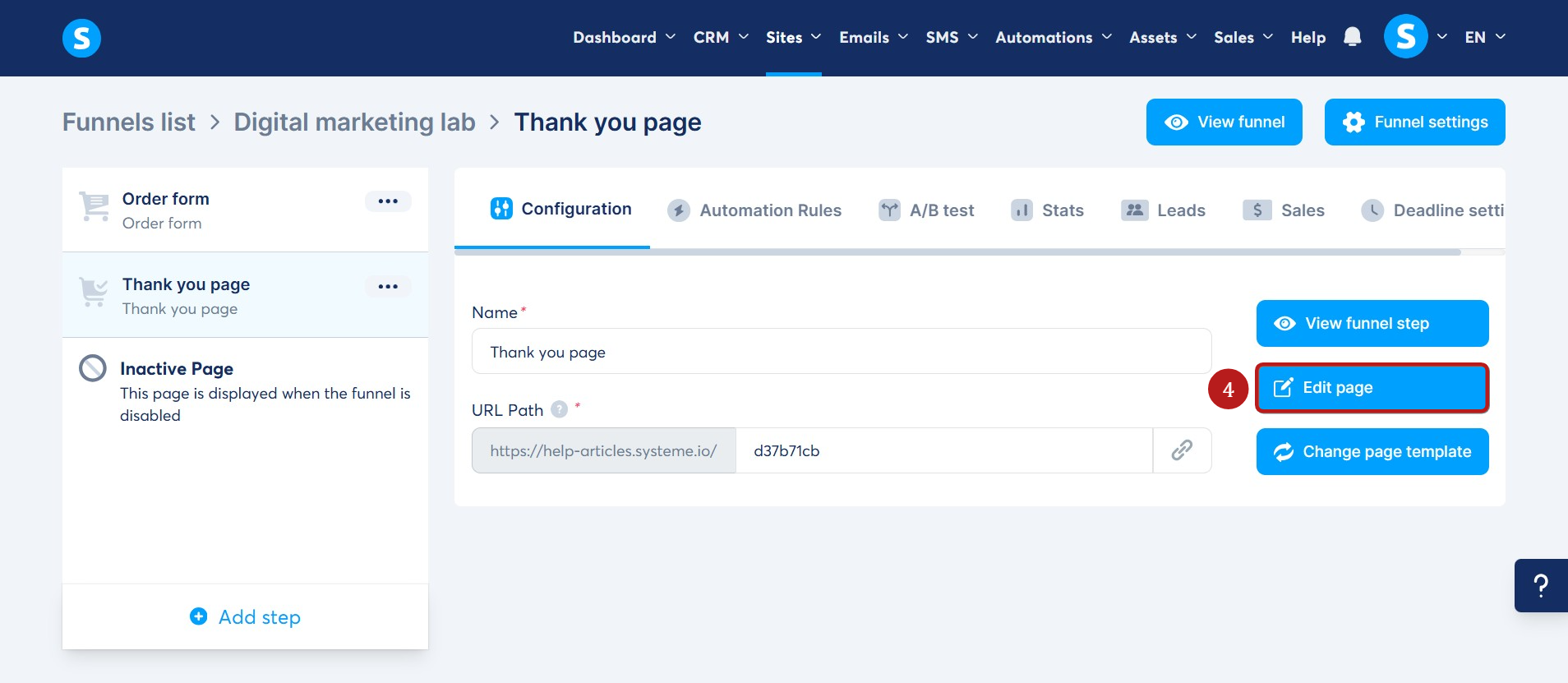Click the Systeme.io logo in the header
Viewport: 1568px width, 683px height.
tap(81, 38)
